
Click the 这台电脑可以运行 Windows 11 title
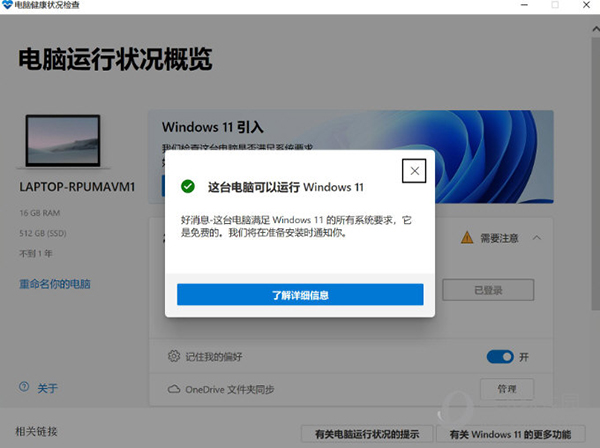point(285,187)
